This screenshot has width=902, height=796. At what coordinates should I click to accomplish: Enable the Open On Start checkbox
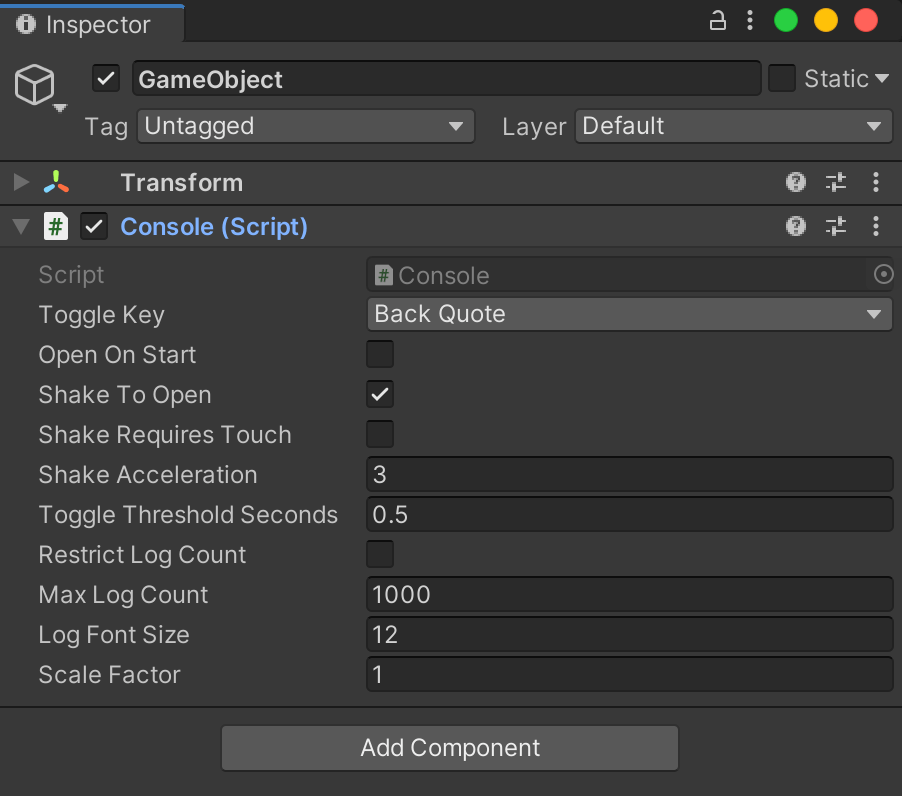pyautogui.click(x=380, y=354)
